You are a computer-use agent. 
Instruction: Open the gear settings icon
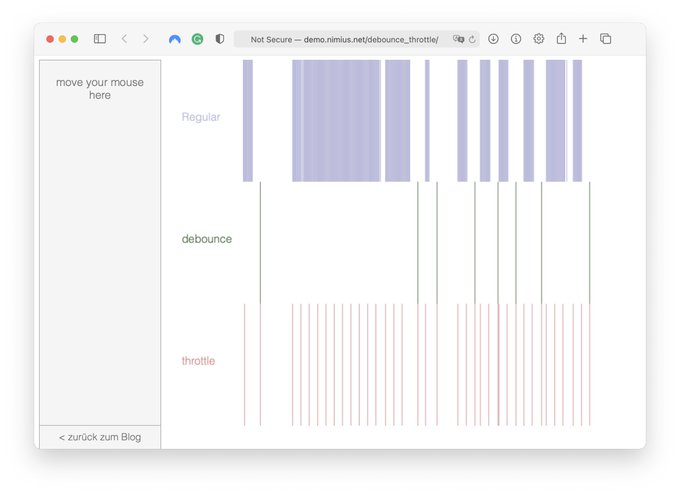coord(539,39)
